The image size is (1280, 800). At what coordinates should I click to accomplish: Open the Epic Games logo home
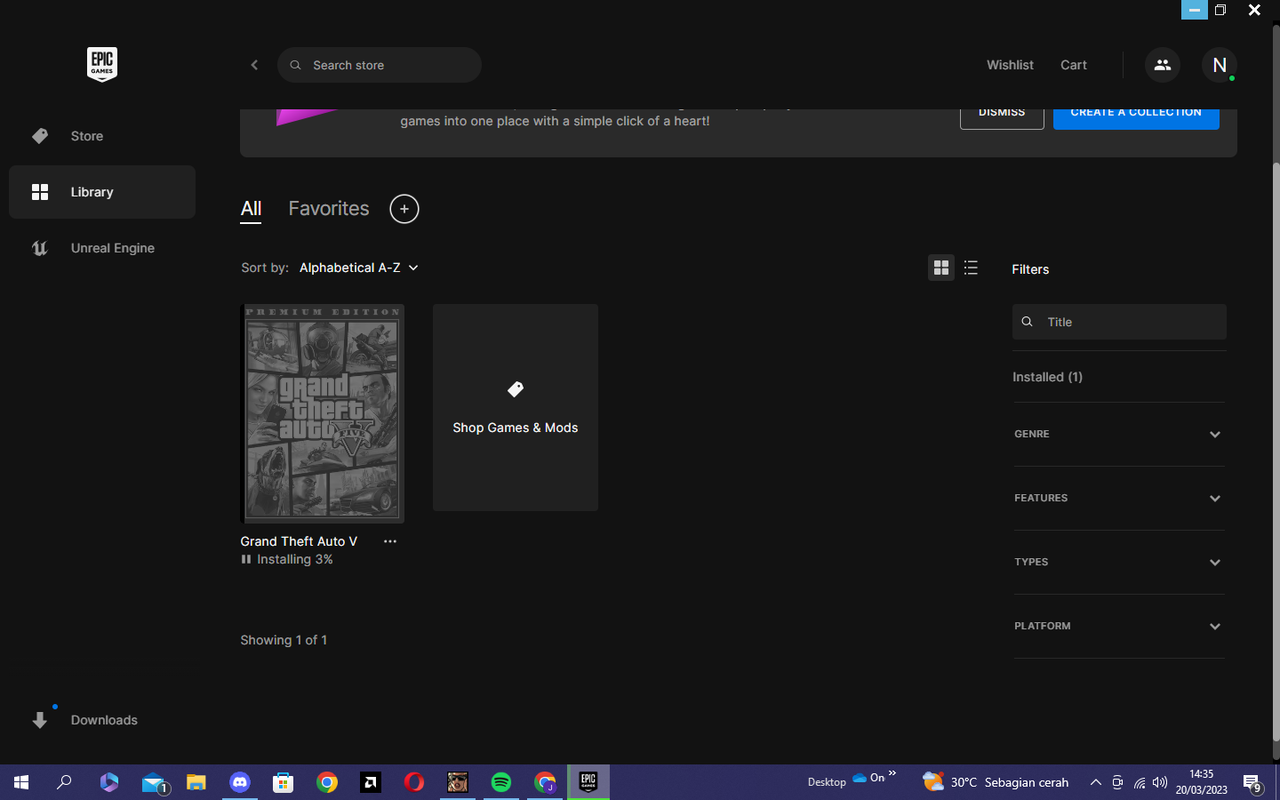(x=102, y=65)
